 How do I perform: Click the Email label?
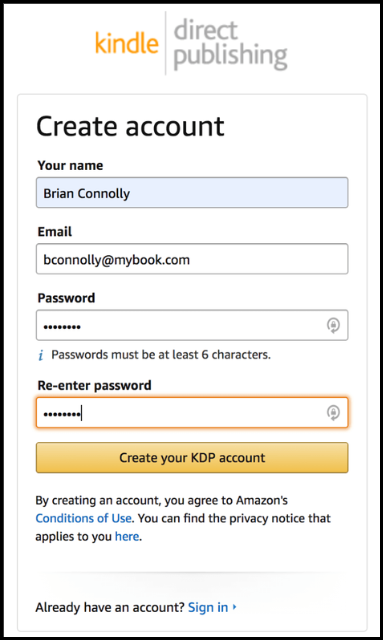[55, 231]
